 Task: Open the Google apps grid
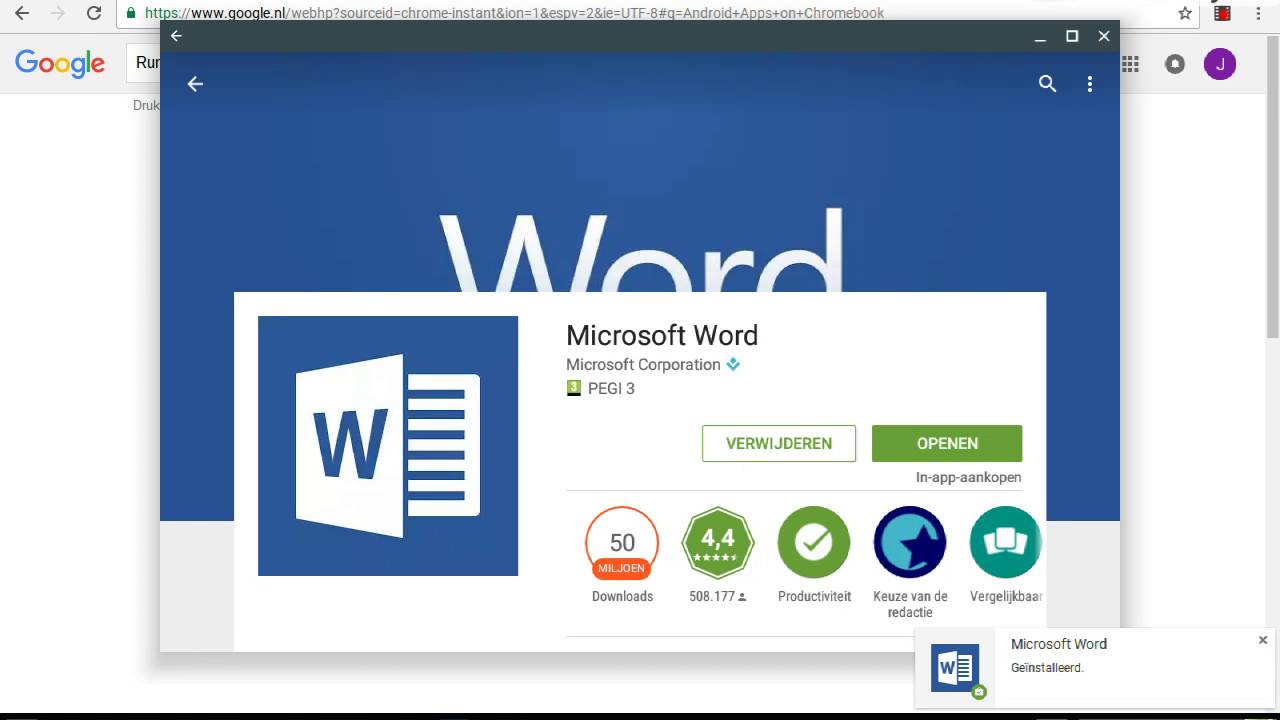[1130, 64]
